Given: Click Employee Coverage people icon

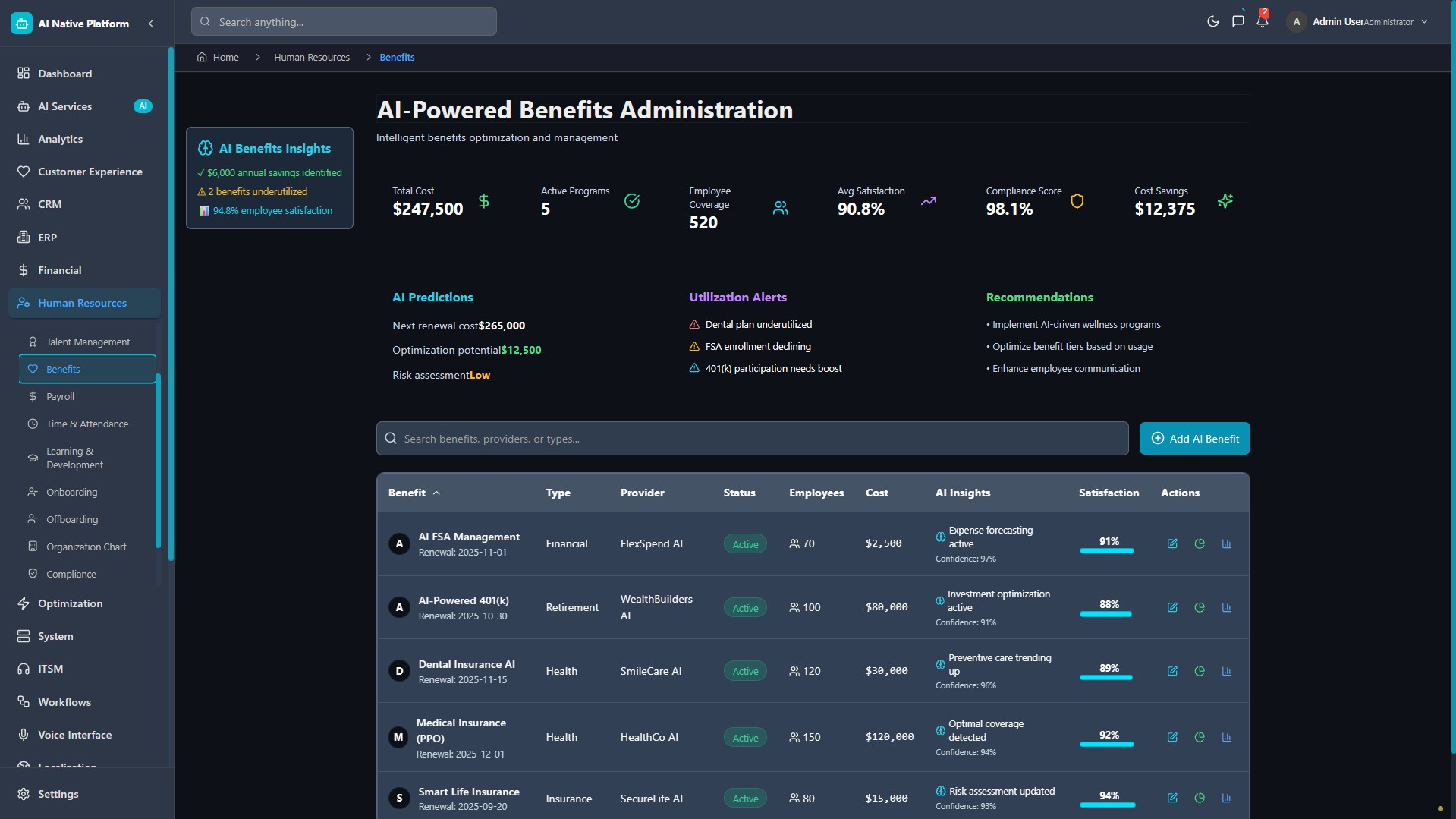Looking at the screenshot, I should point(780,208).
